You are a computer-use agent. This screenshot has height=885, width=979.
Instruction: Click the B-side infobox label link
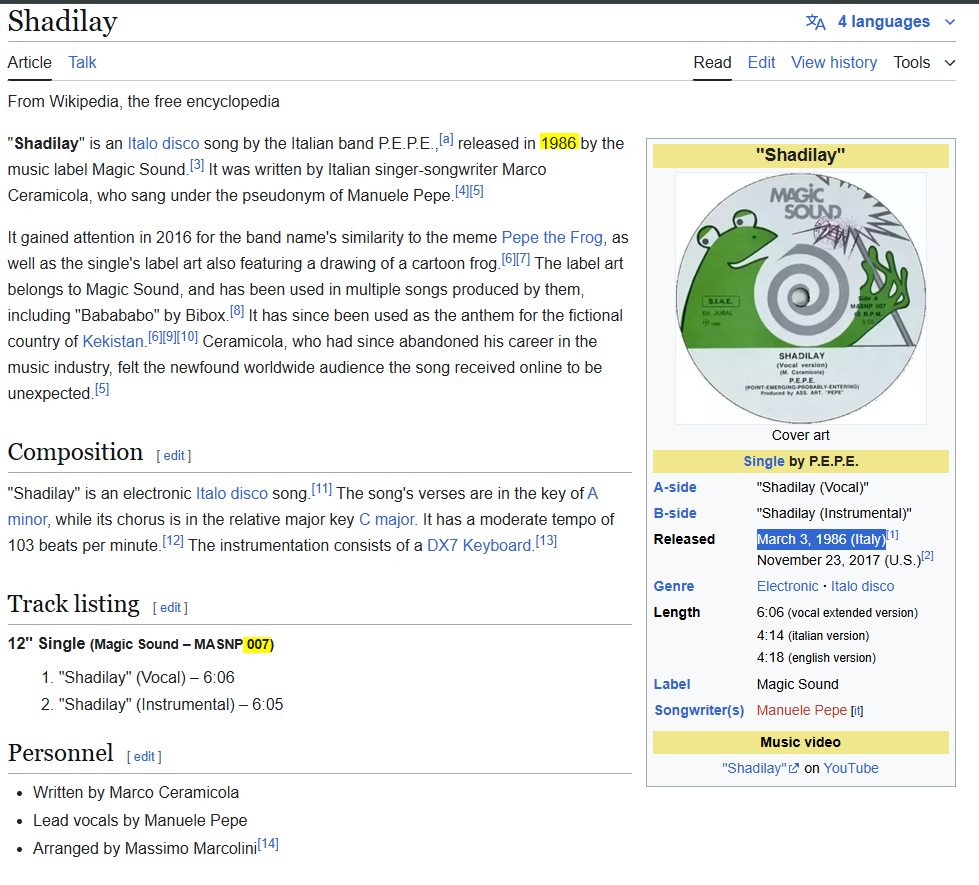click(x=675, y=513)
